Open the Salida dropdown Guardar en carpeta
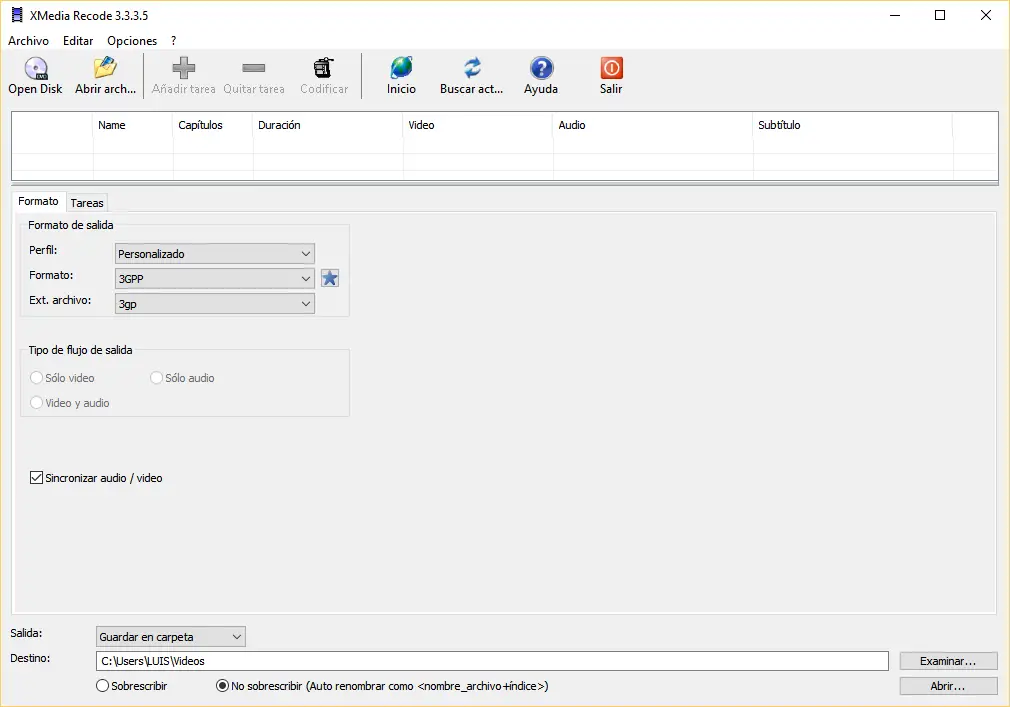This screenshot has height=707, width=1010. (x=171, y=637)
